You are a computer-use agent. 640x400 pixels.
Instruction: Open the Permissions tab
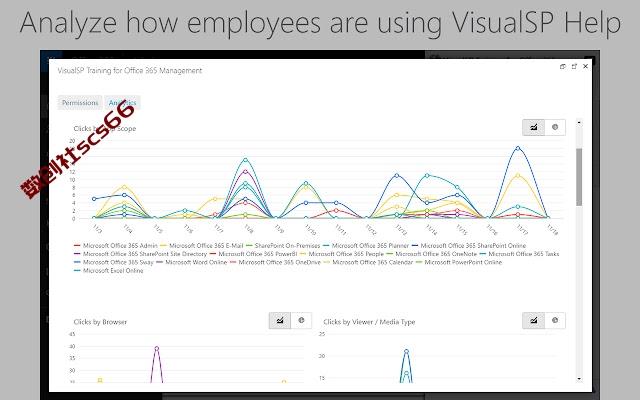pos(80,102)
